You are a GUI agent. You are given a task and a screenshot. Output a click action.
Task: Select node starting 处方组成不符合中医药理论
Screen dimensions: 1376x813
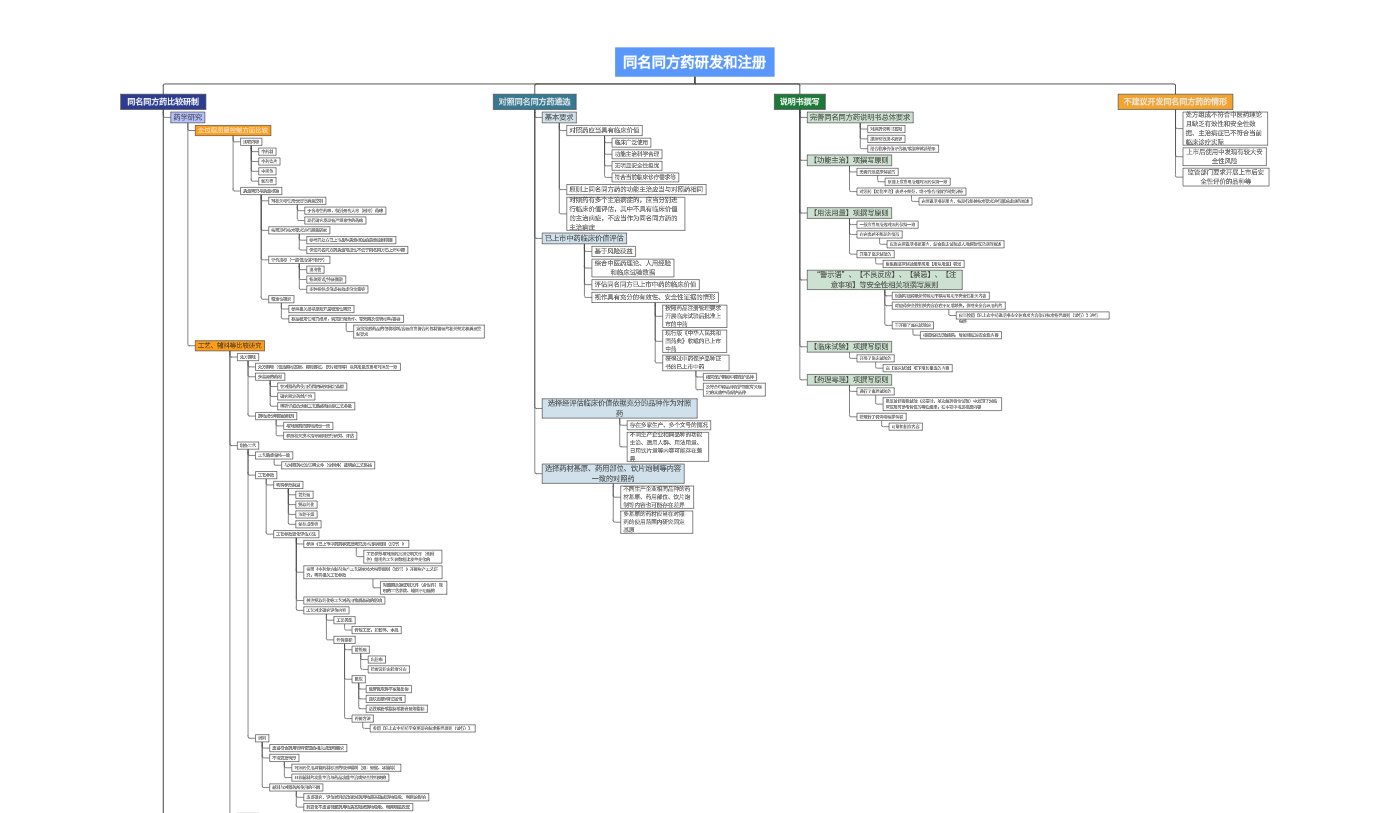tap(1225, 128)
